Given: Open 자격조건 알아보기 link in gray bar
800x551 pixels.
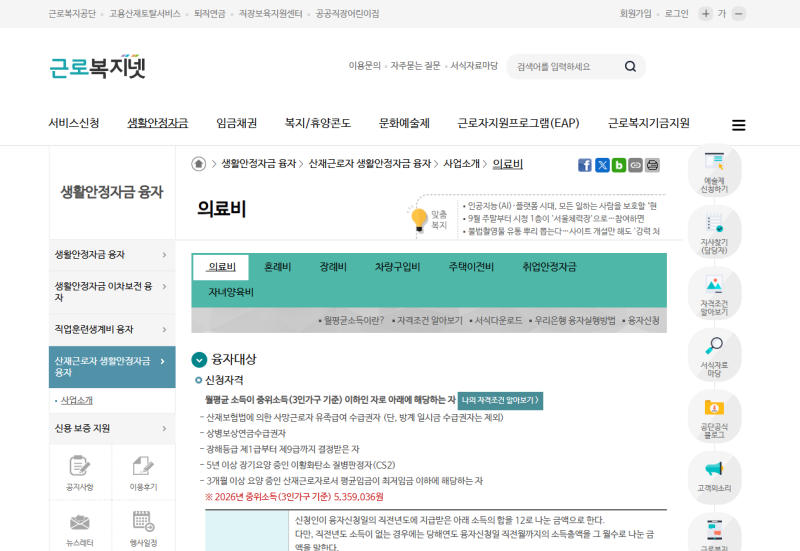Looking at the screenshot, I should pos(430,320).
